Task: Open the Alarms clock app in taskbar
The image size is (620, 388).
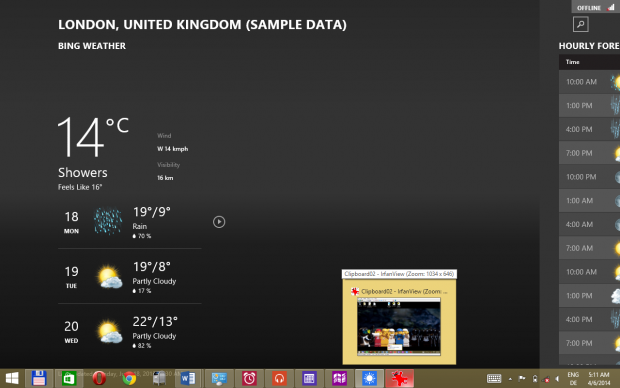Action: tap(249, 379)
